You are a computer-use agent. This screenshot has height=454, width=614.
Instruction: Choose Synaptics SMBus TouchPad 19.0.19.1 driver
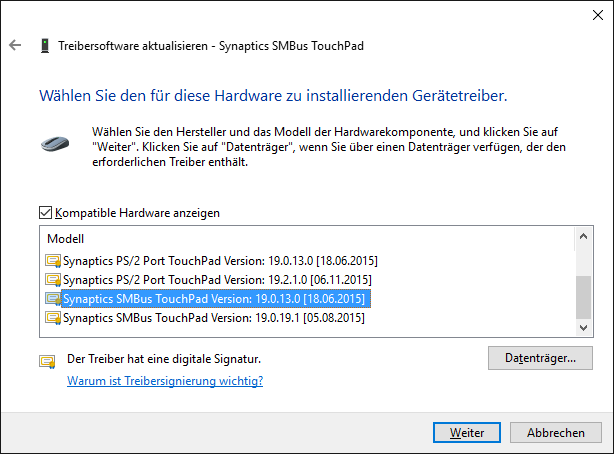tap(213, 318)
